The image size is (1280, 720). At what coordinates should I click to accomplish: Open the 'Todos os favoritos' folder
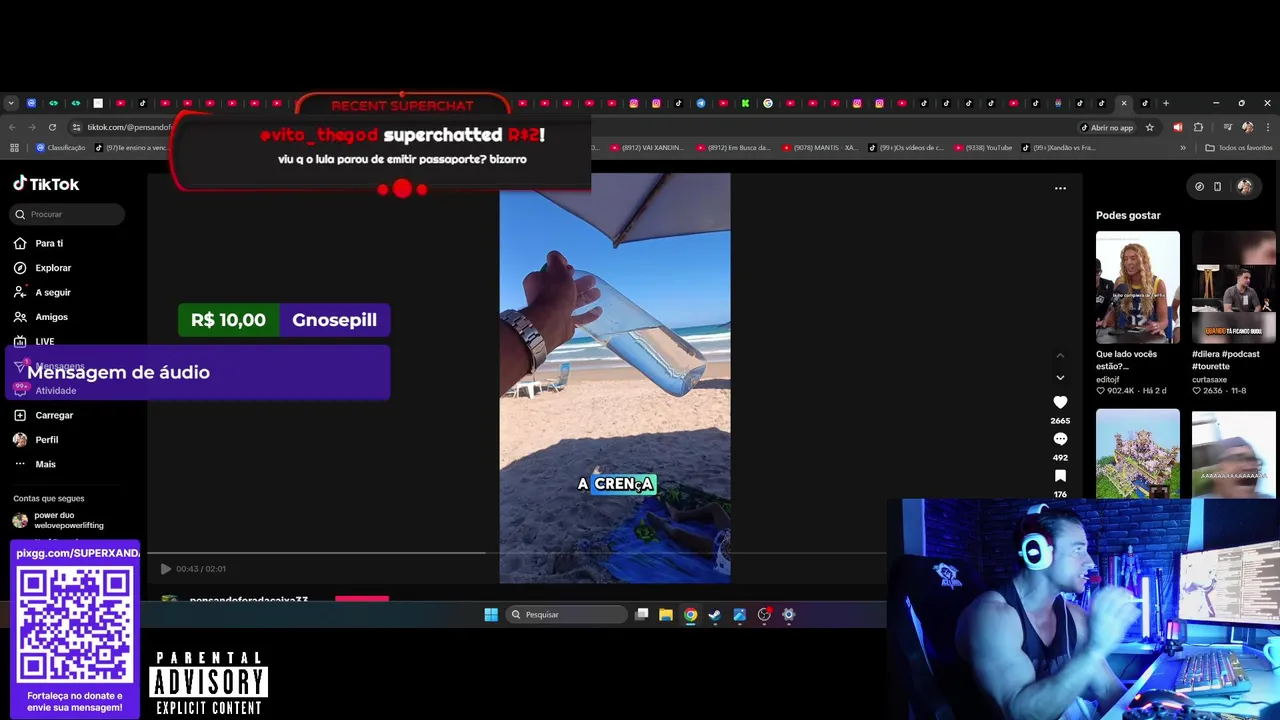pos(1239,148)
